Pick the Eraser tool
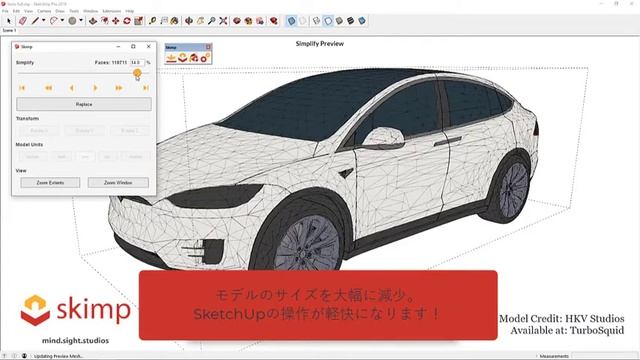The height and width of the screenshot is (360, 640). pyautogui.click(x=23, y=21)
